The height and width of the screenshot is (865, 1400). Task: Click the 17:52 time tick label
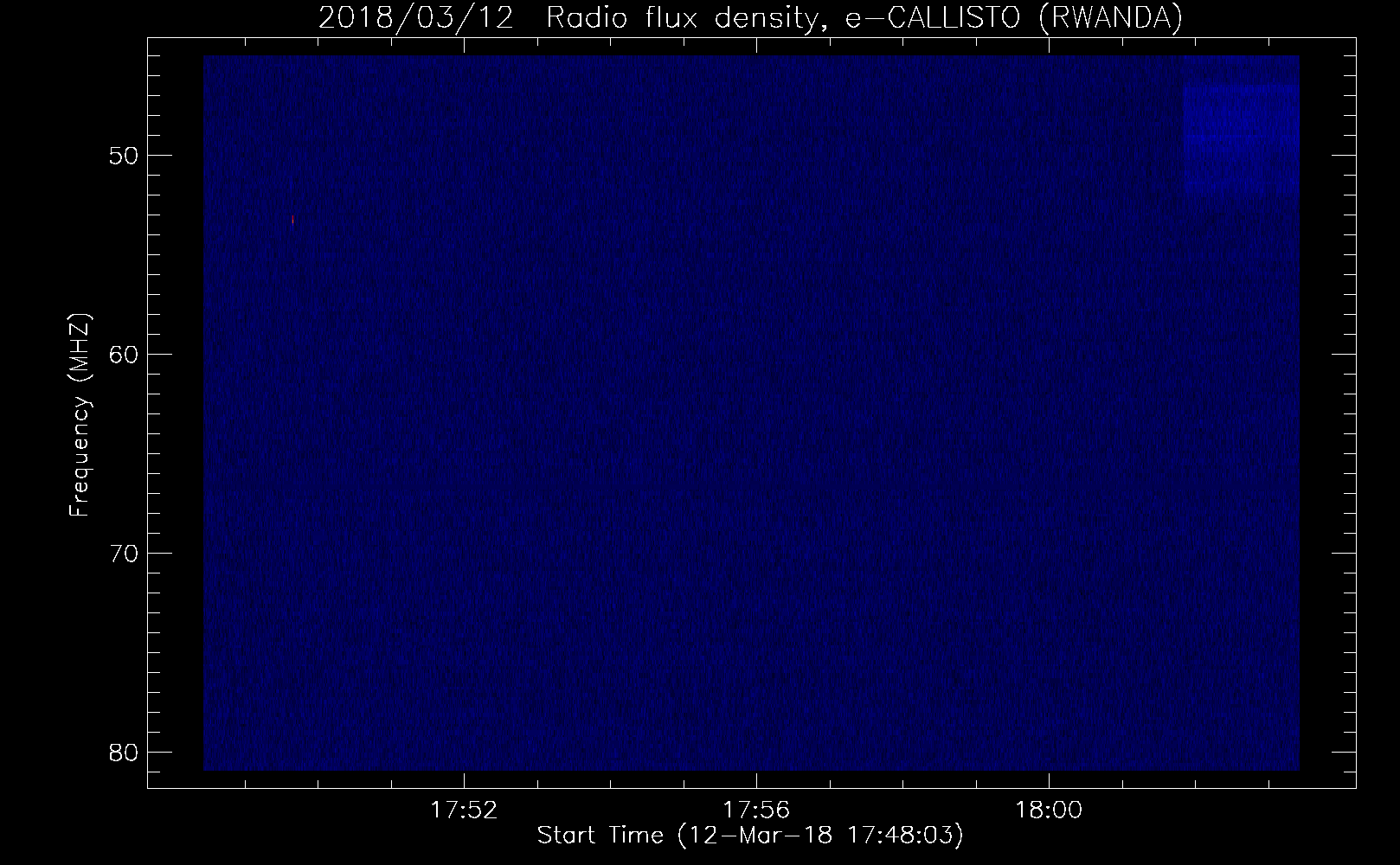coord(465,811)
